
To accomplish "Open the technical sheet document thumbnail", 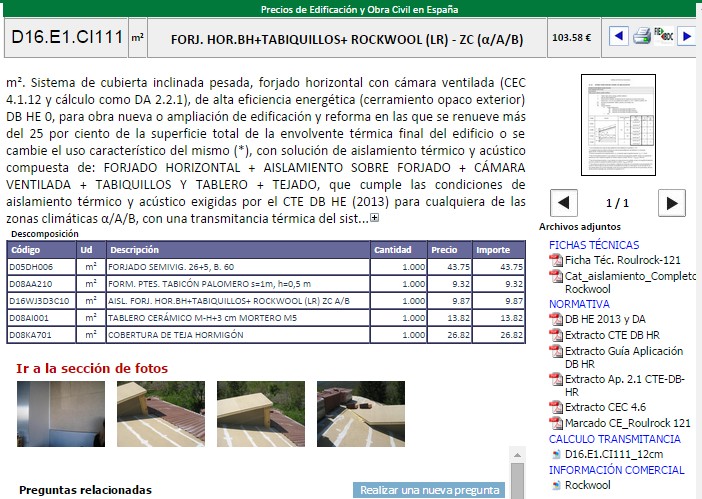I will 618,125.
